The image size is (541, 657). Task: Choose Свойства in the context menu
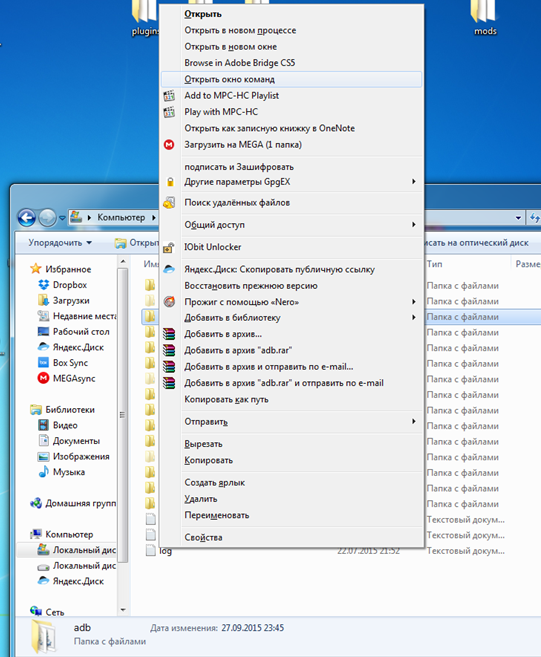click(291, 537)
